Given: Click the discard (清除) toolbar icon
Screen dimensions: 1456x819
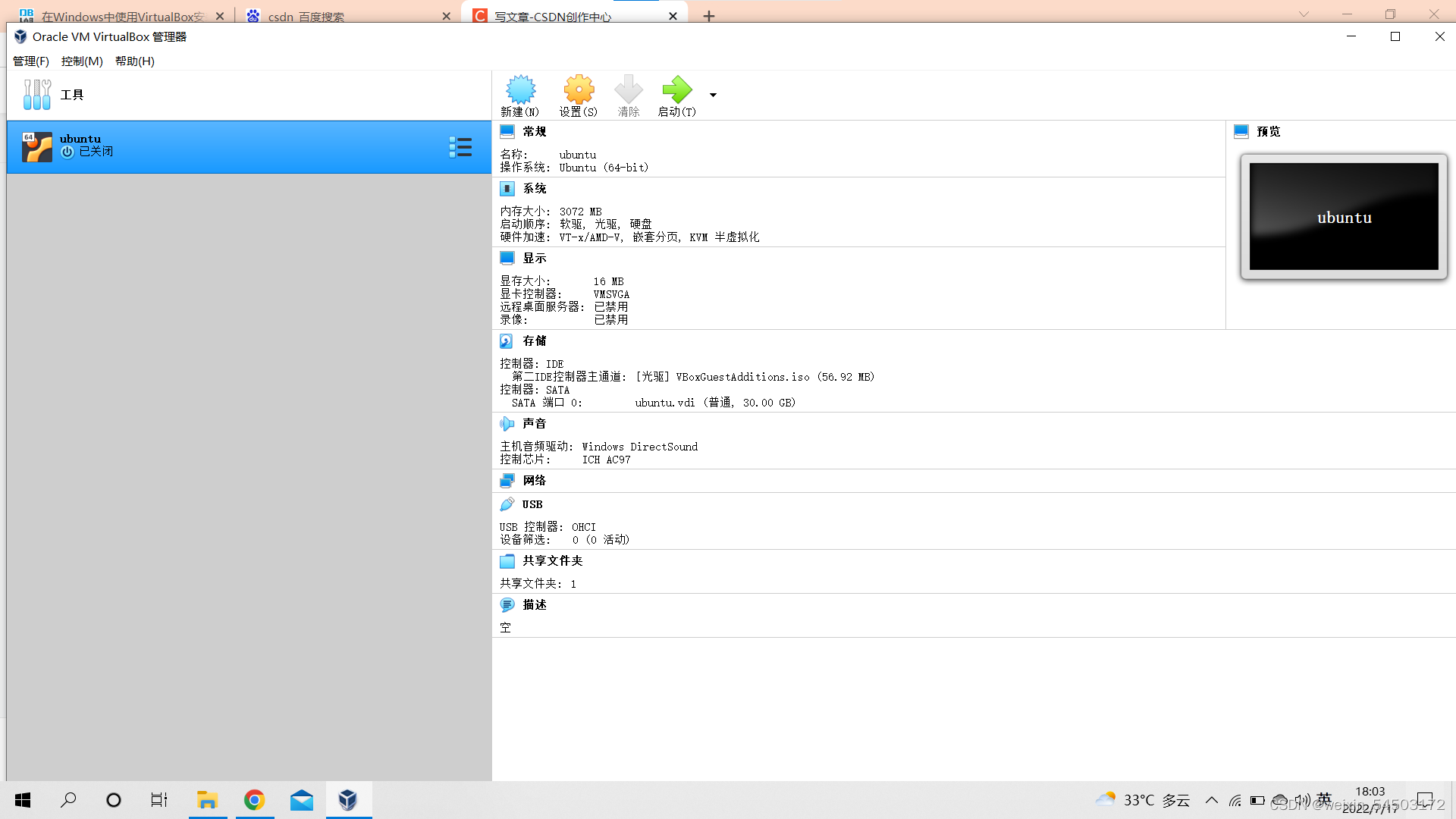Looking at the screenshot, I should tap(628, 95).
